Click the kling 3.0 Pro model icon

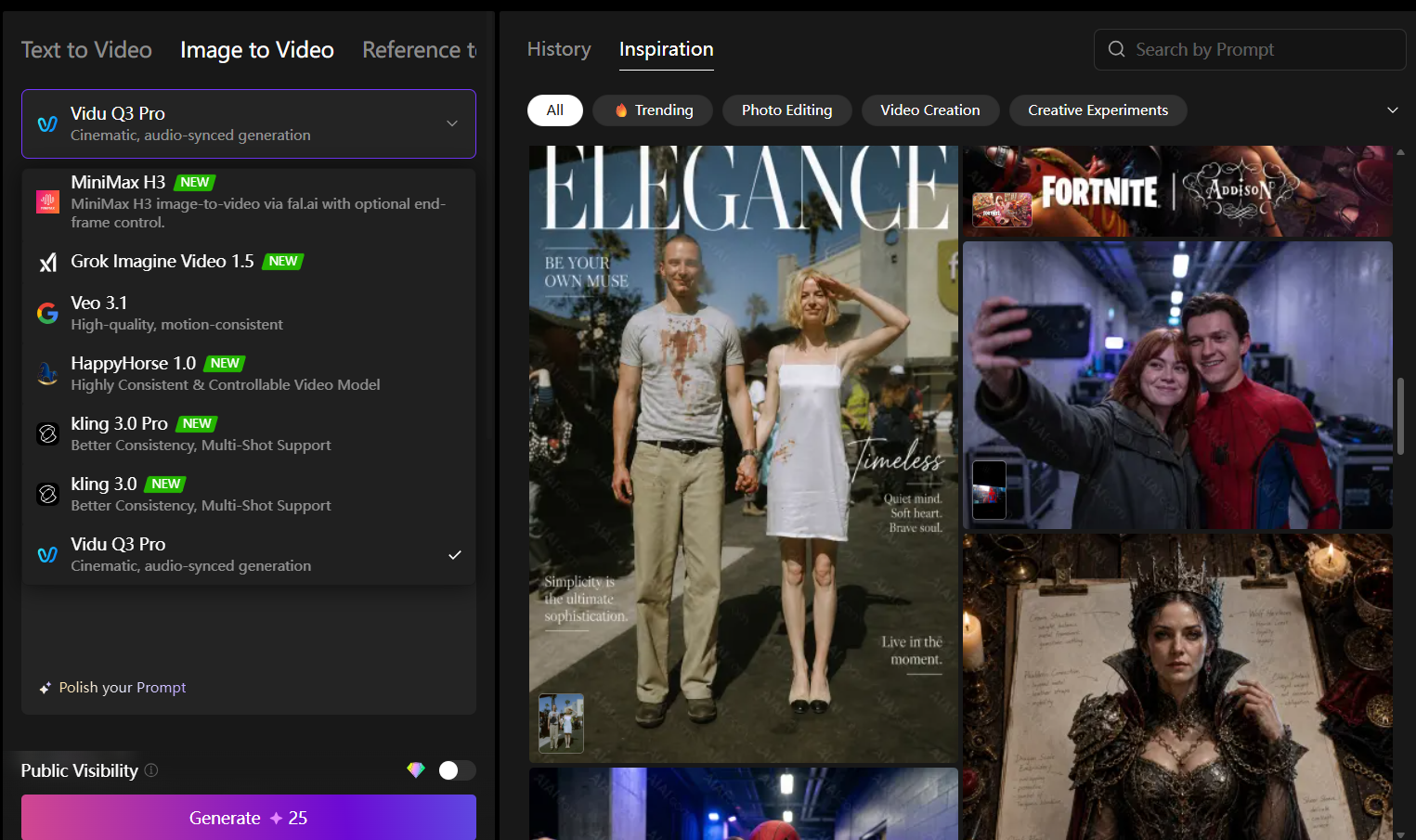coord(47,433)
